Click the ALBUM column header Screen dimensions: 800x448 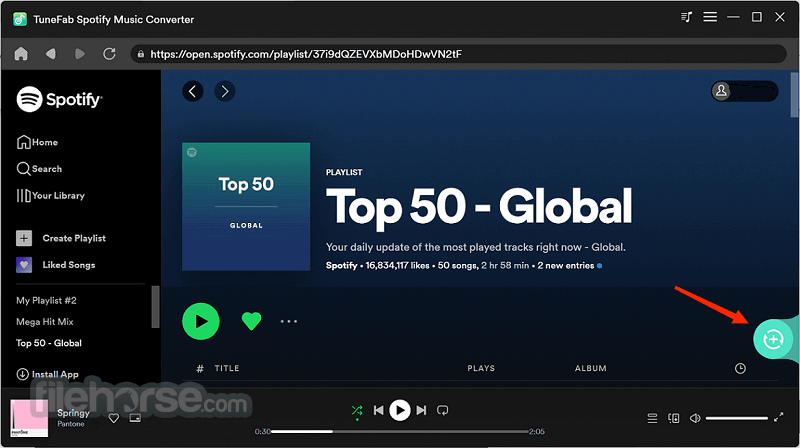pos(591,368)
